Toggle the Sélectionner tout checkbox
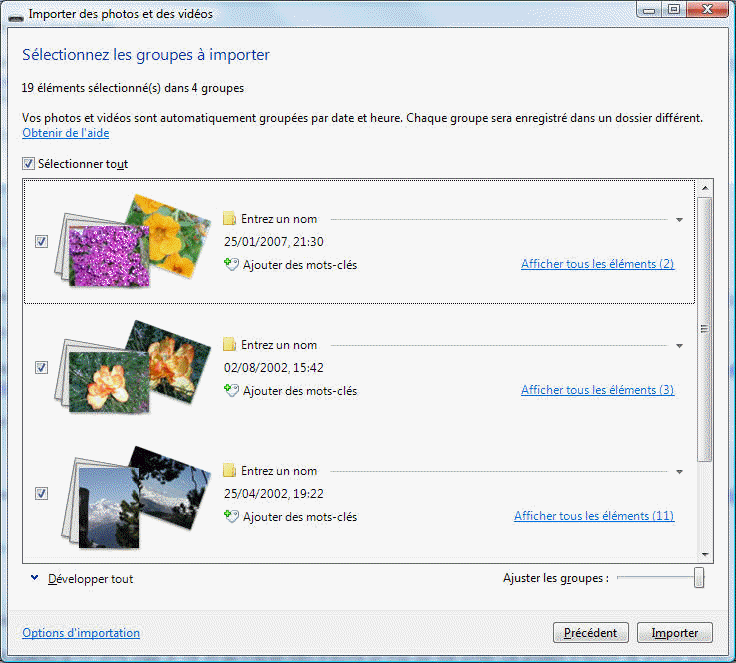The image size is (736, 663). pyautogui.click(x=28, y=164)
